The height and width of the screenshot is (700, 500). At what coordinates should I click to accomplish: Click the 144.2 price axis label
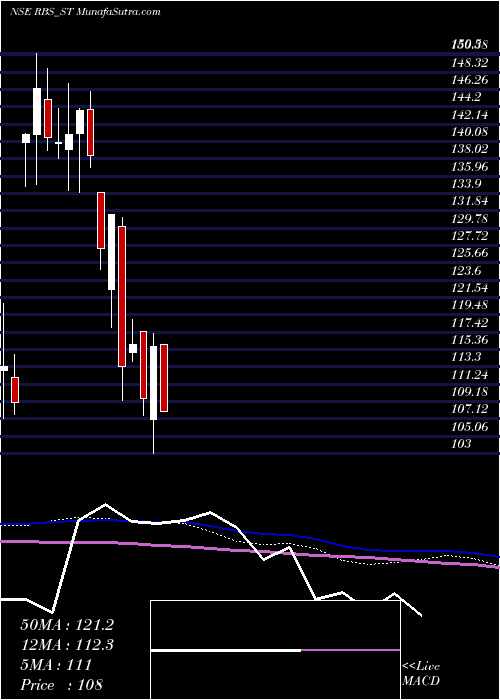point(466,97)
